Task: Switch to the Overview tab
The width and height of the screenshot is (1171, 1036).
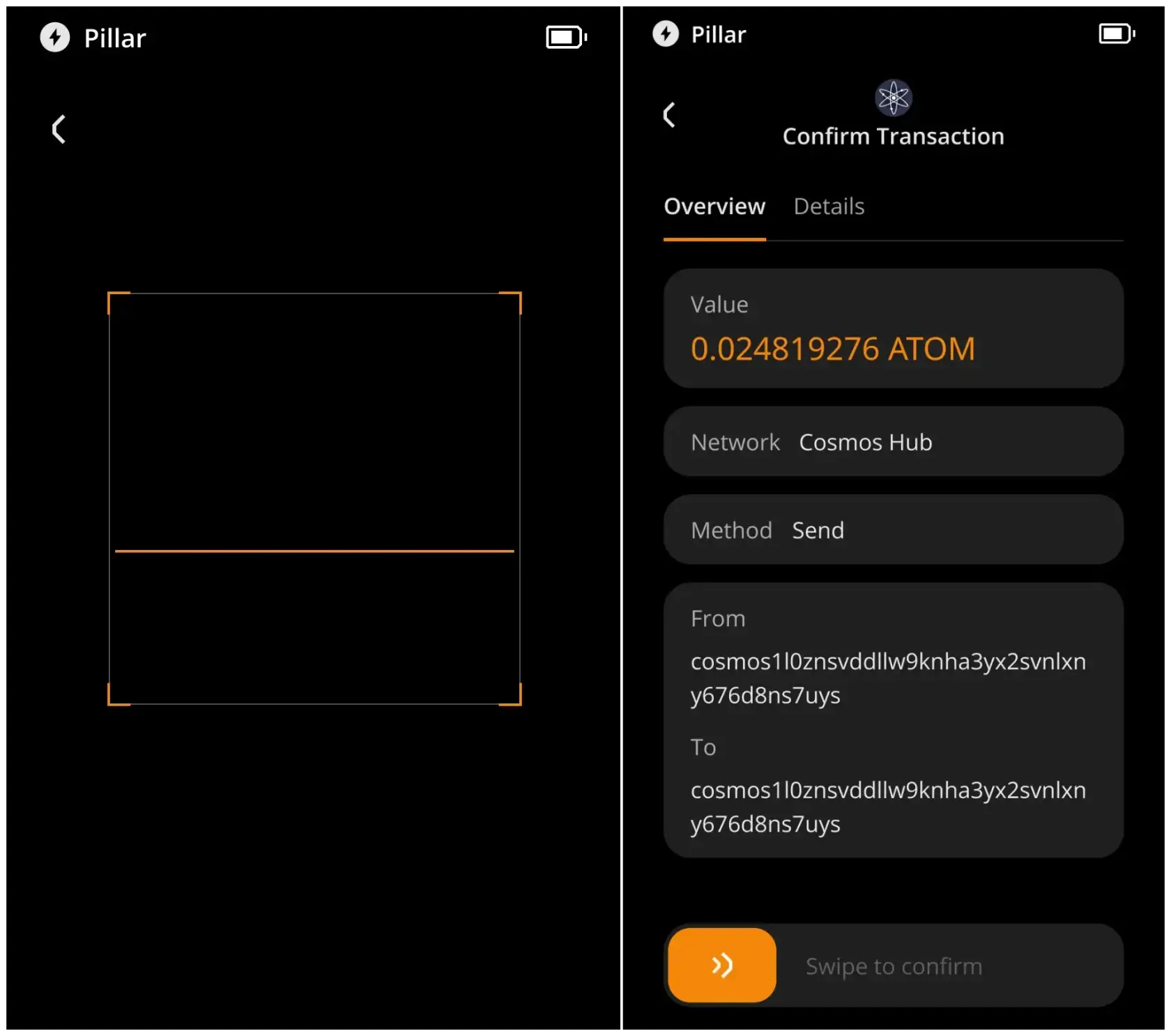Action: [x=714, y=207]
